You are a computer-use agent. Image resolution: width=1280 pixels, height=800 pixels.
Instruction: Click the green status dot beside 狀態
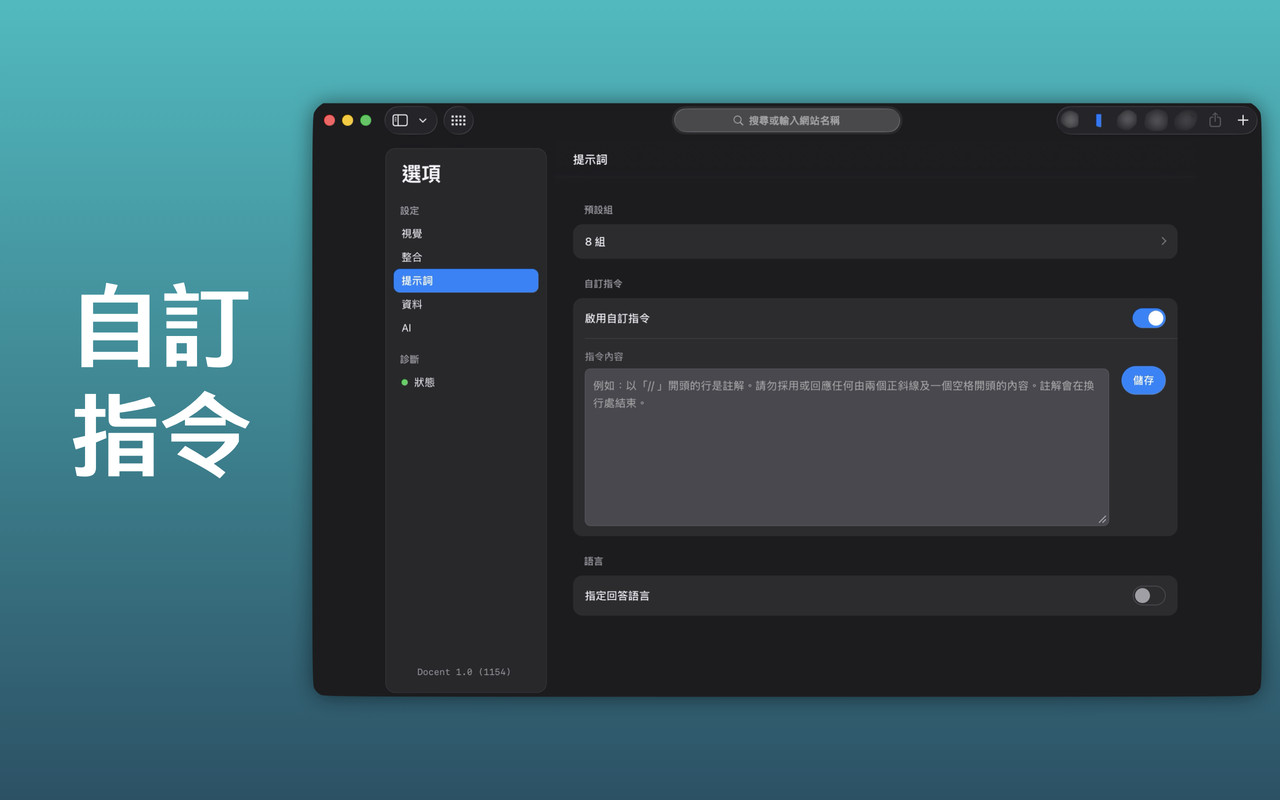point(405,382)
